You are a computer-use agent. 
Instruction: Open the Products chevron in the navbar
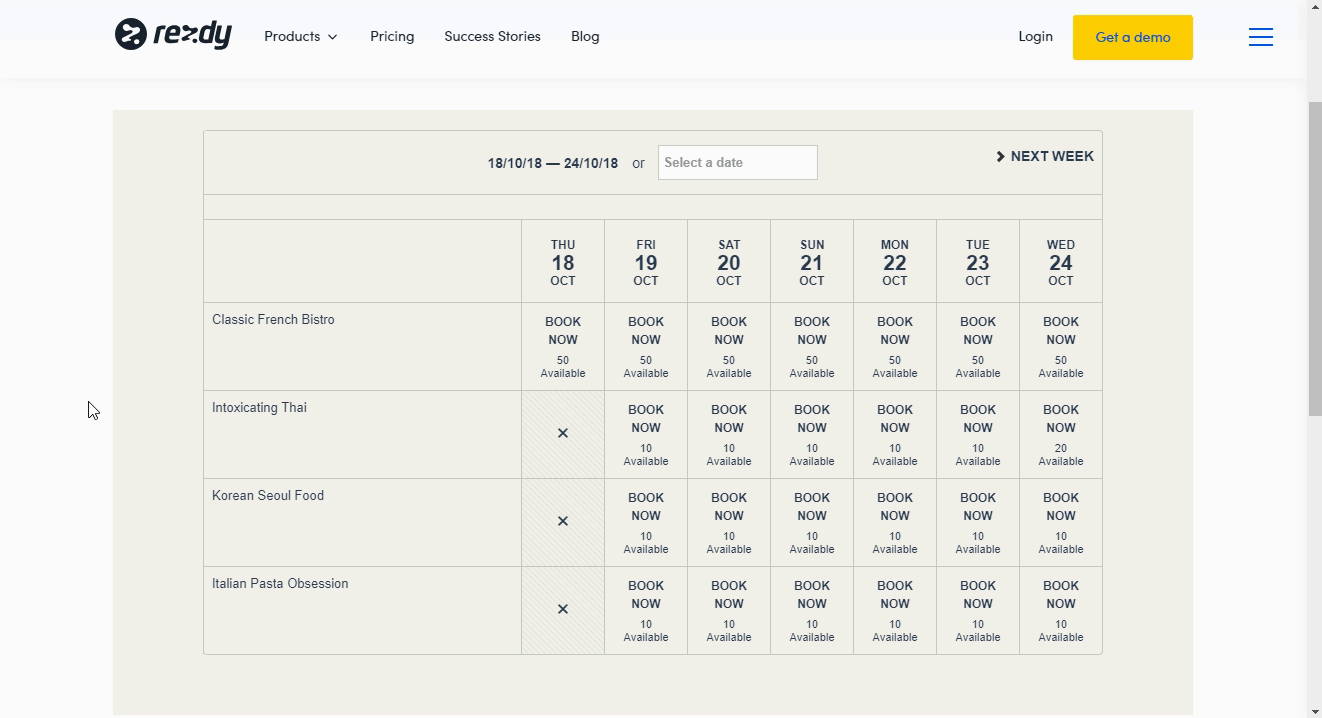point(334,36)
